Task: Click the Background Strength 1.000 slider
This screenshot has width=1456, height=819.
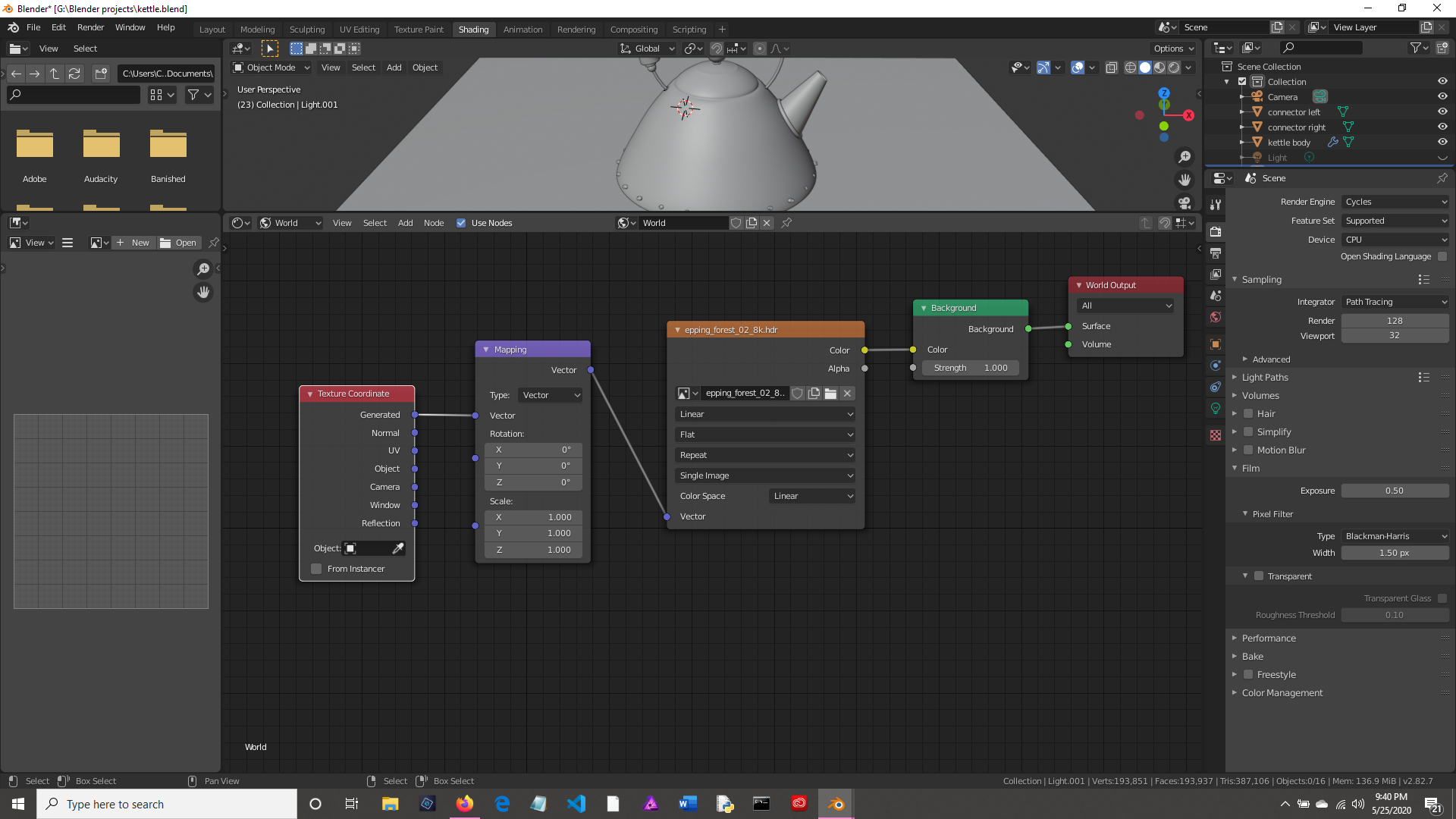Action: click(x=971, y=368)
